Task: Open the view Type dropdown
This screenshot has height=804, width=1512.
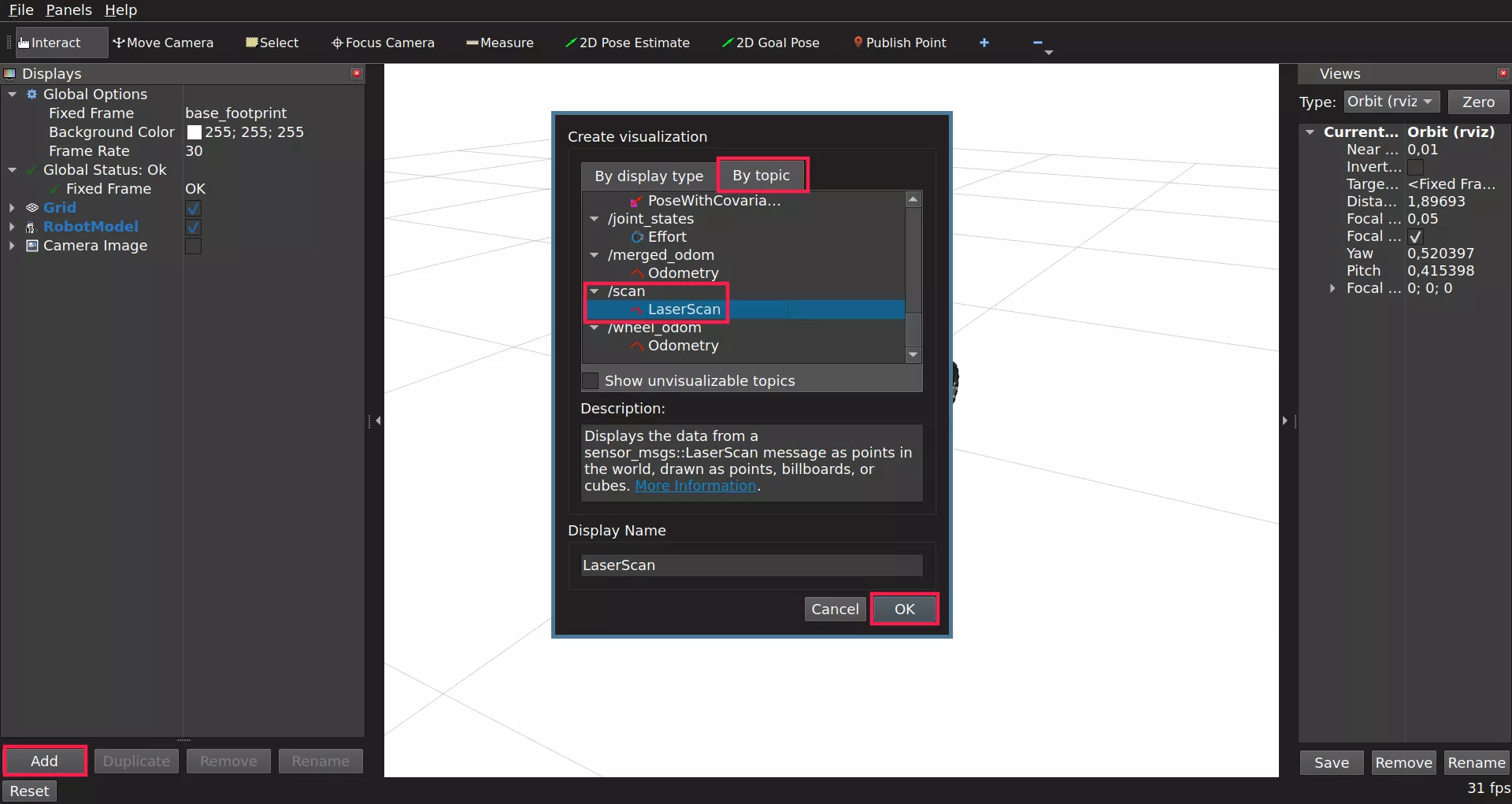Action: pyautogui.click(x=1392, y=102)
